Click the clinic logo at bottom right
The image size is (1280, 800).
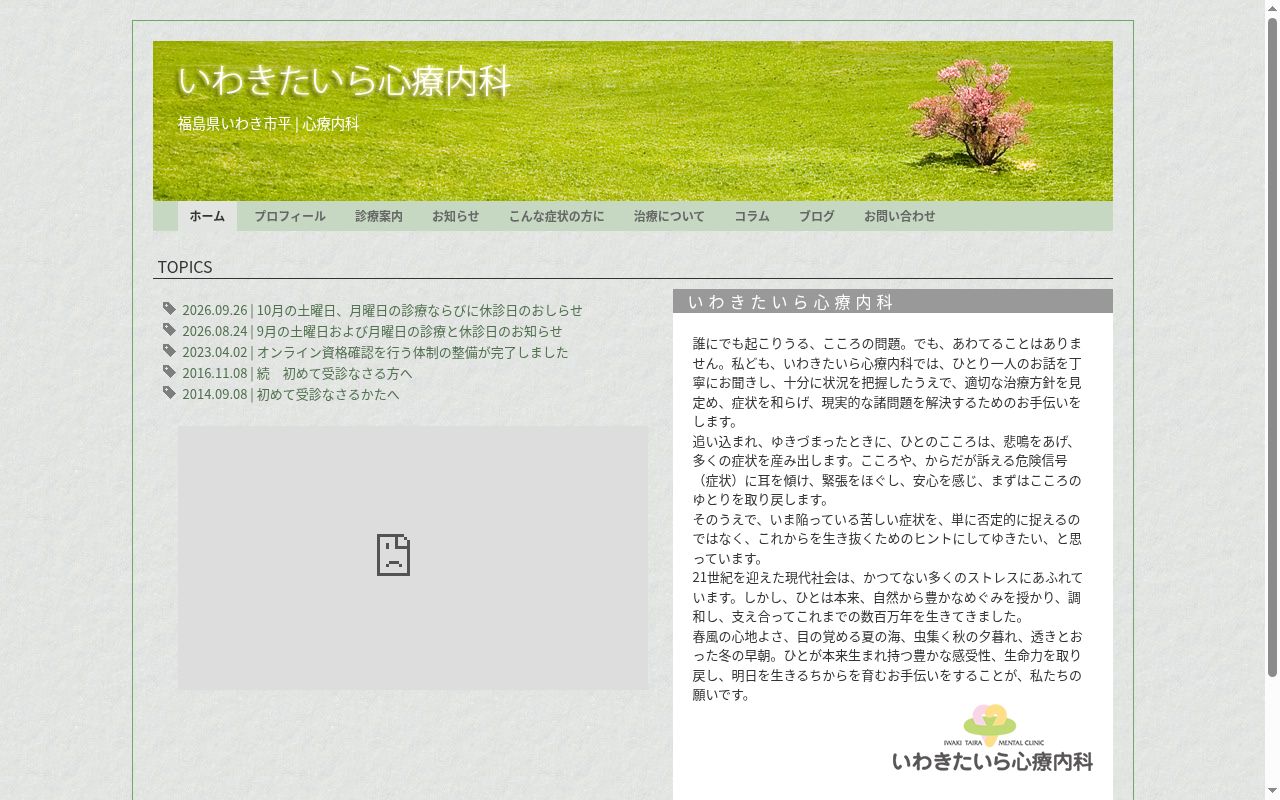coord(992,739)
